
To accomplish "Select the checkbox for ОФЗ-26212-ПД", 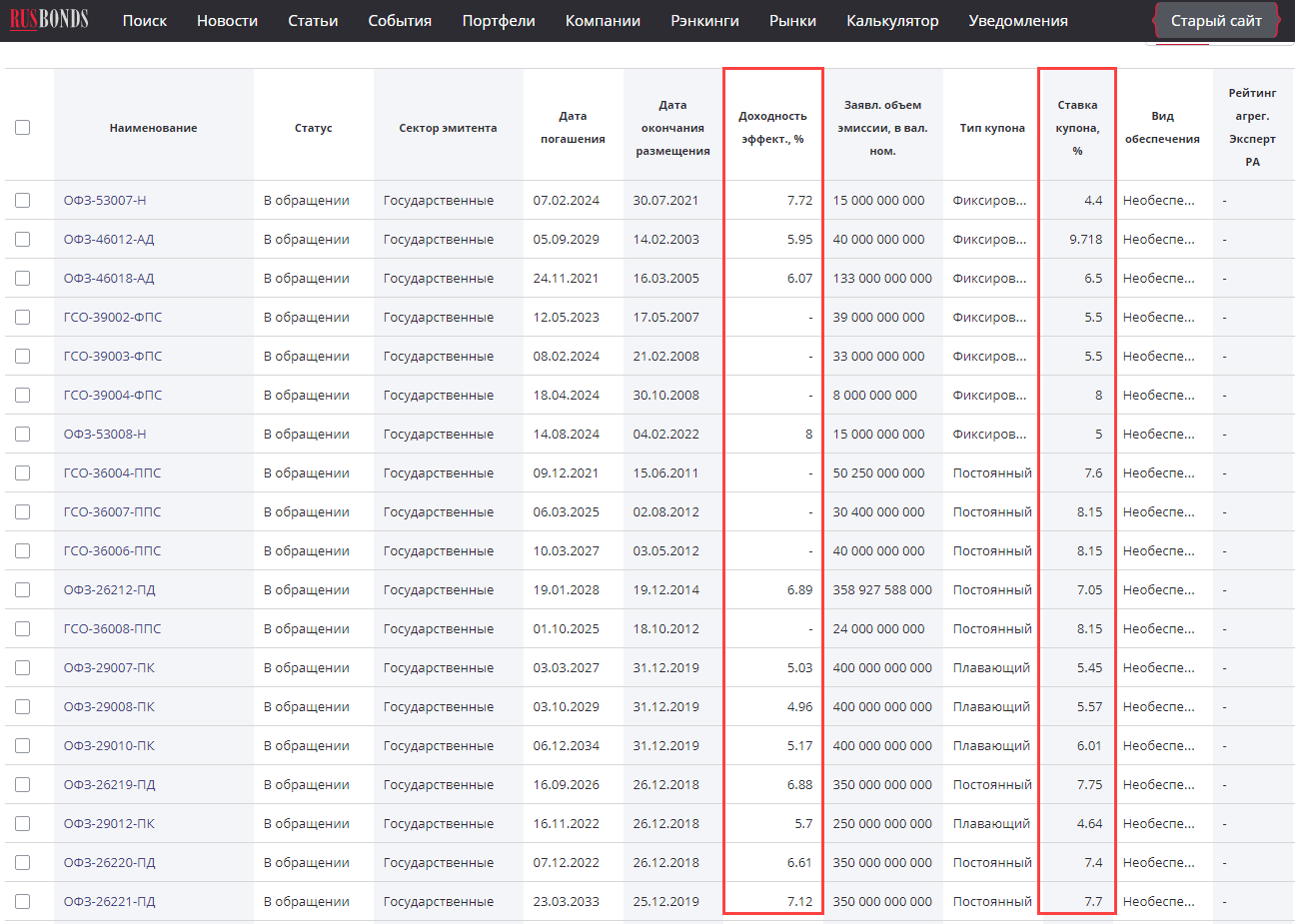I will (x=23, y=590).
